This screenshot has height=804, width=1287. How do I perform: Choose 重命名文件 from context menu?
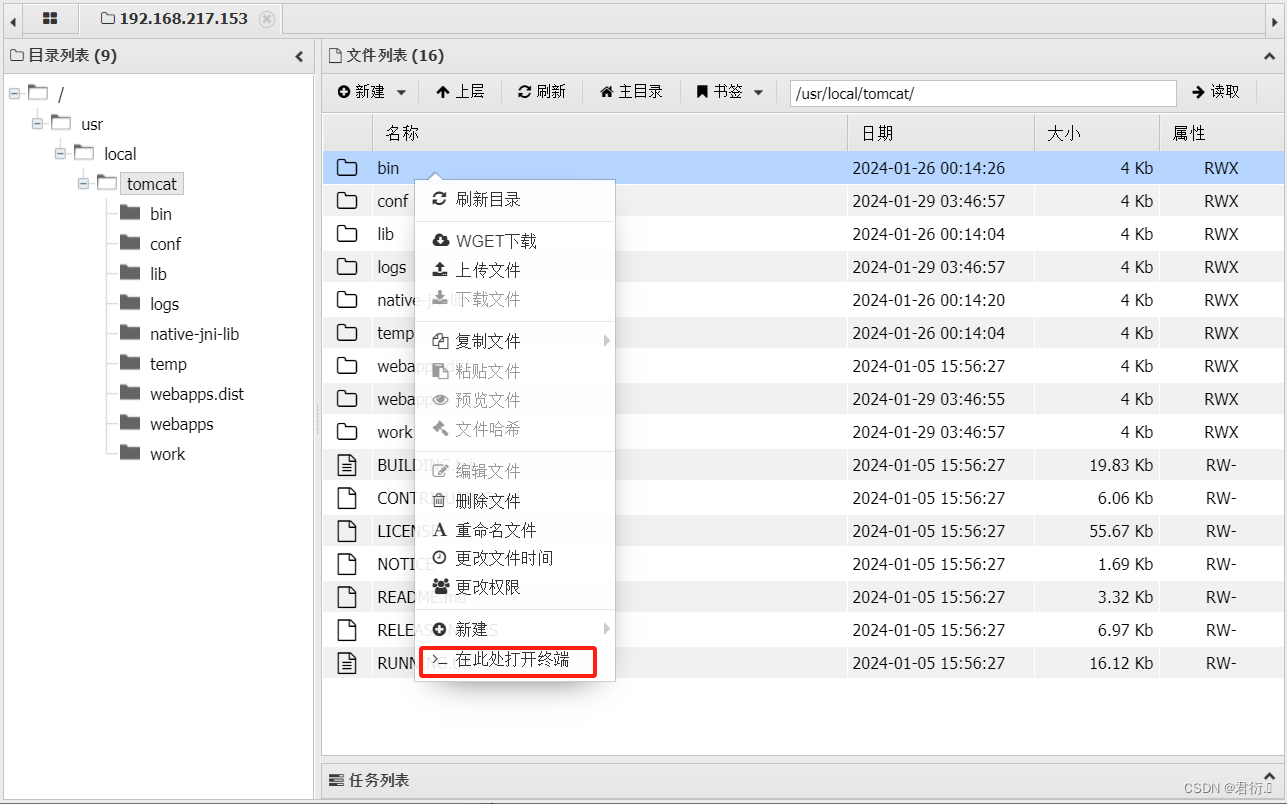515,530
